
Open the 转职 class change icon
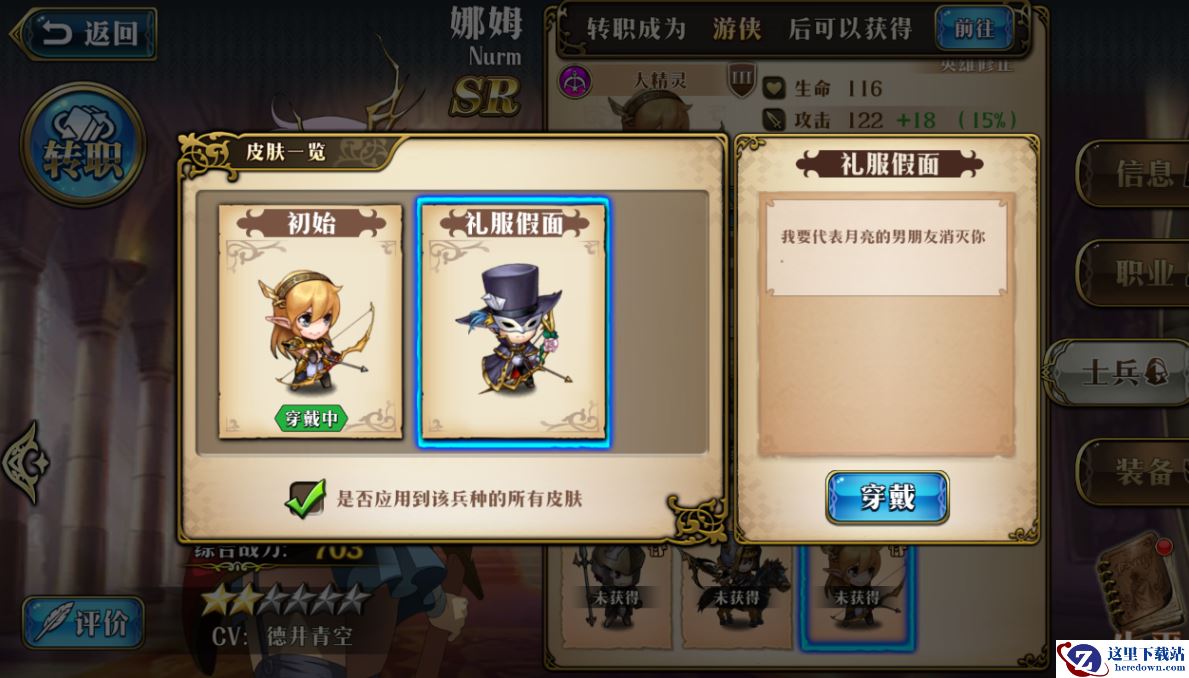coord(83,144)
